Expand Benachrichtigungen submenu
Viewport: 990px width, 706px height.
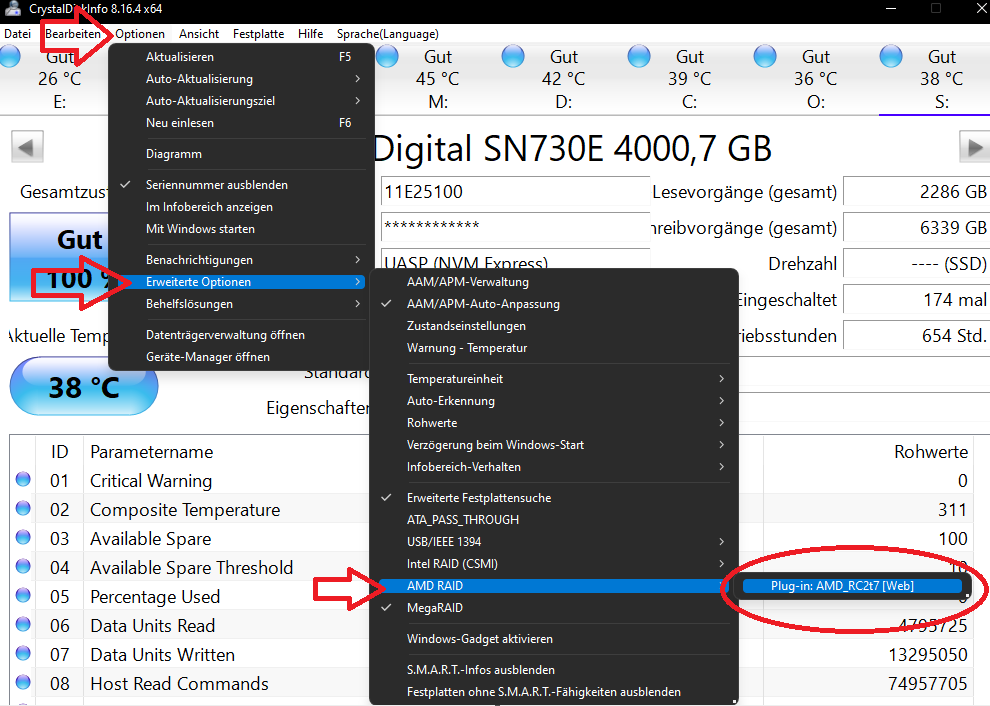pyautogui.click(x=242, y=260)
